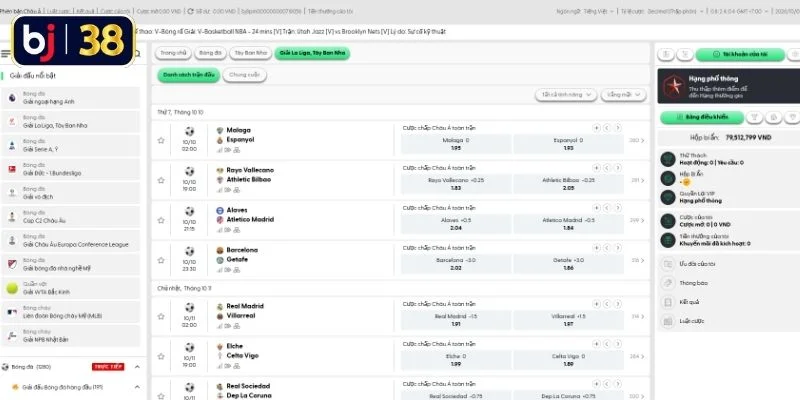The height and width of the screenshot is (400, 800).
Task: Switch to the Chung cuộc tab
Action: [x=244, y=75]
